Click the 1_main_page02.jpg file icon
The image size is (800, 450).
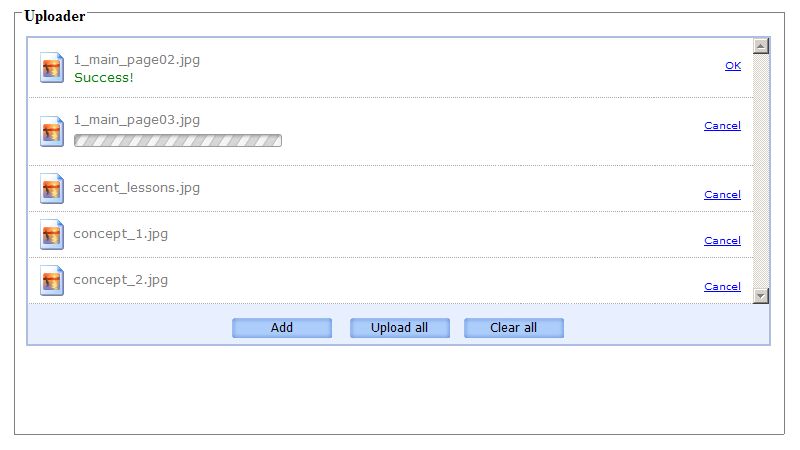pyautogui.click(x=52, y=67)
